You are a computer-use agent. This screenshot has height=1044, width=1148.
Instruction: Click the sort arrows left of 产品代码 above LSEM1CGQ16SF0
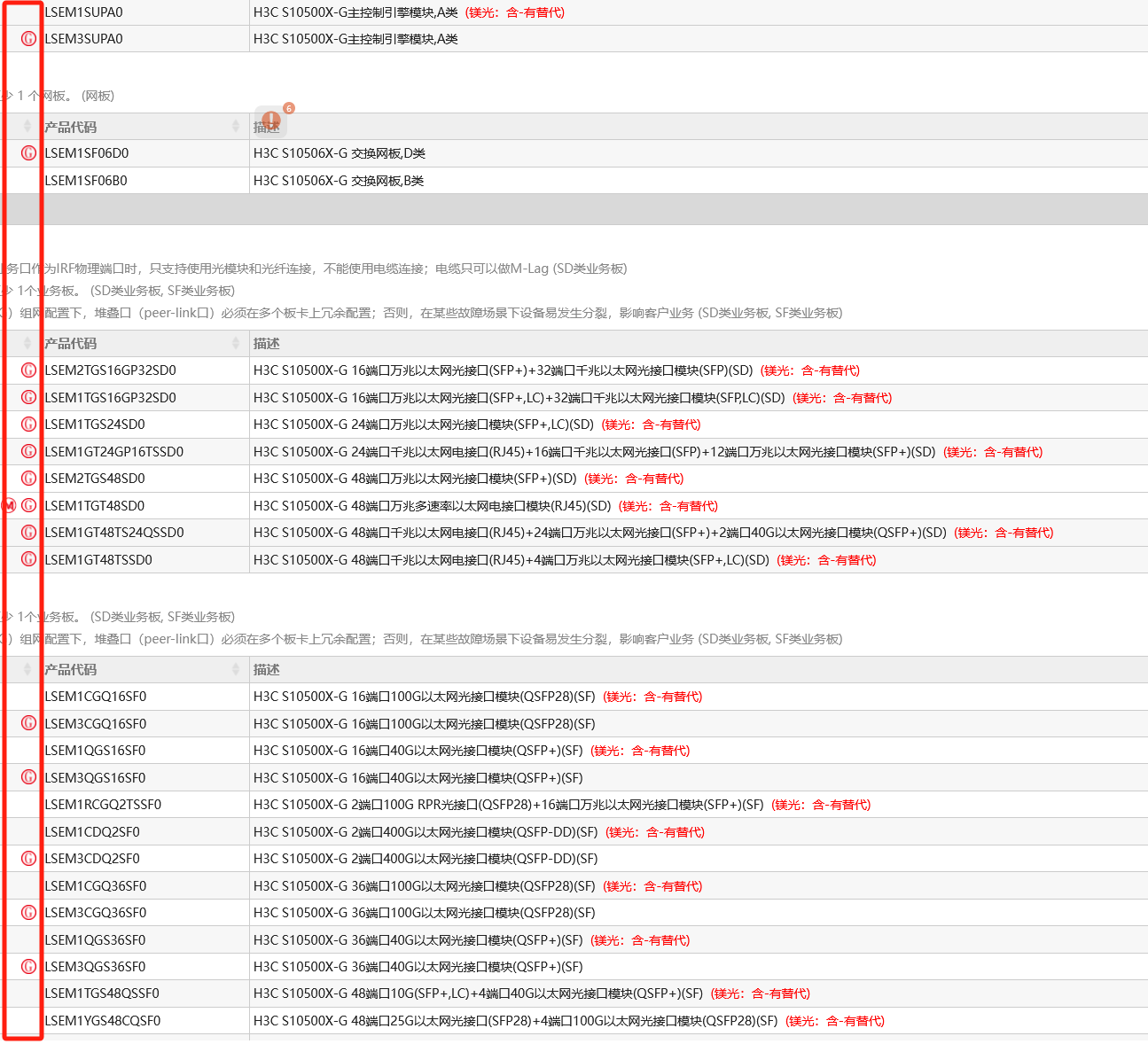[27, 669]
